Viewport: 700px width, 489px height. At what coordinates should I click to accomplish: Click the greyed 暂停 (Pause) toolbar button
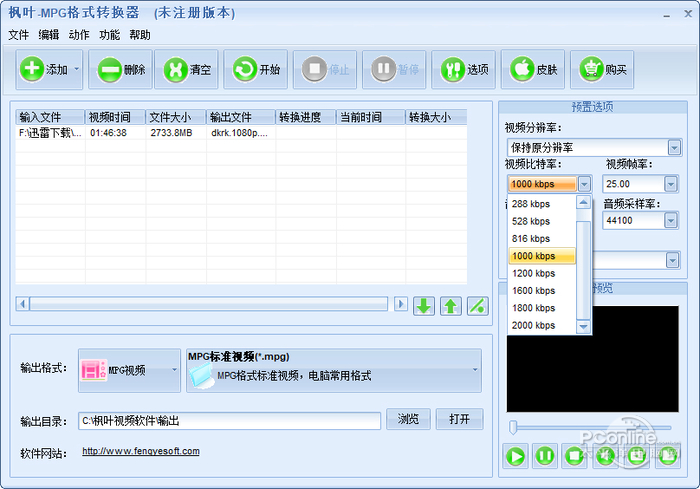pos(394,69)
